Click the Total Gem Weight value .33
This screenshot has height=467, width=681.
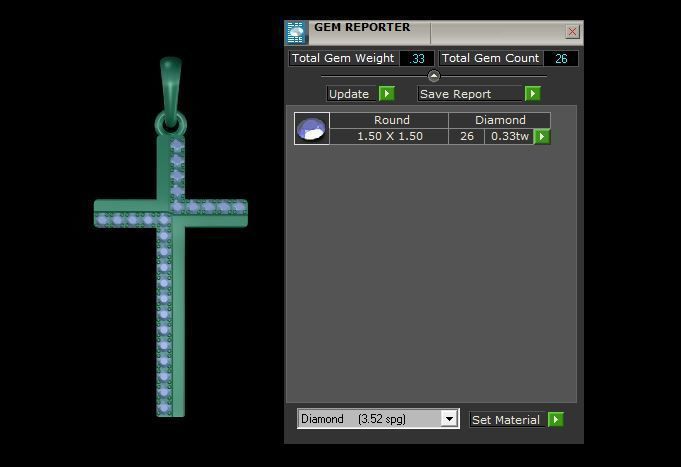coord(417,59)
